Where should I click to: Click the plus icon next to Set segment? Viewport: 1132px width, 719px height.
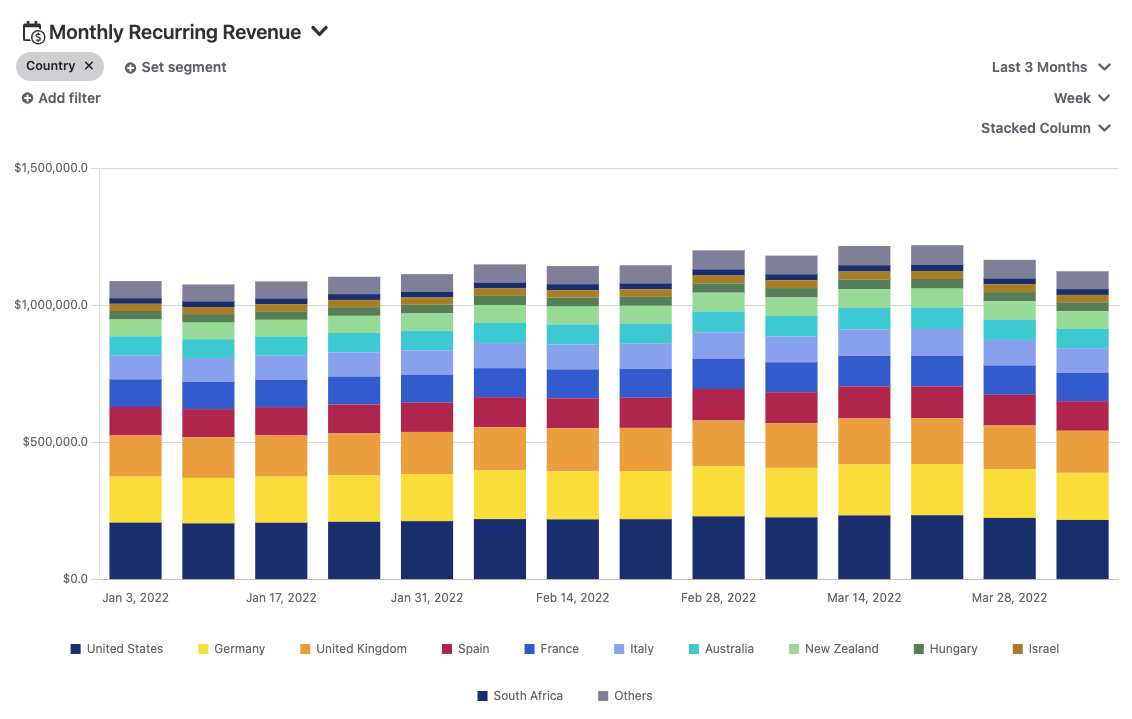[x=131, y=68]
